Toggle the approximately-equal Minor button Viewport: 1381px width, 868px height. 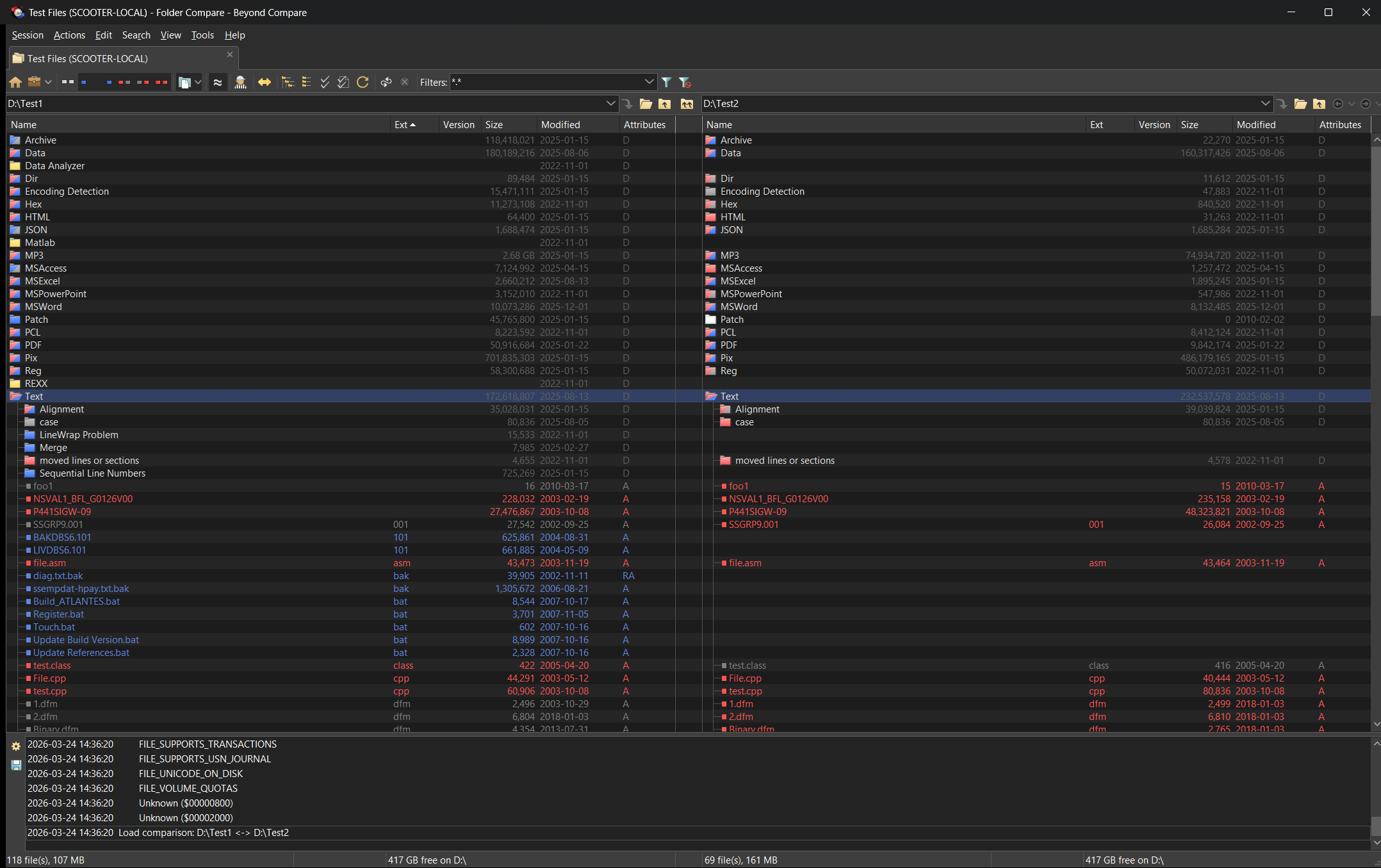(218, 82)
